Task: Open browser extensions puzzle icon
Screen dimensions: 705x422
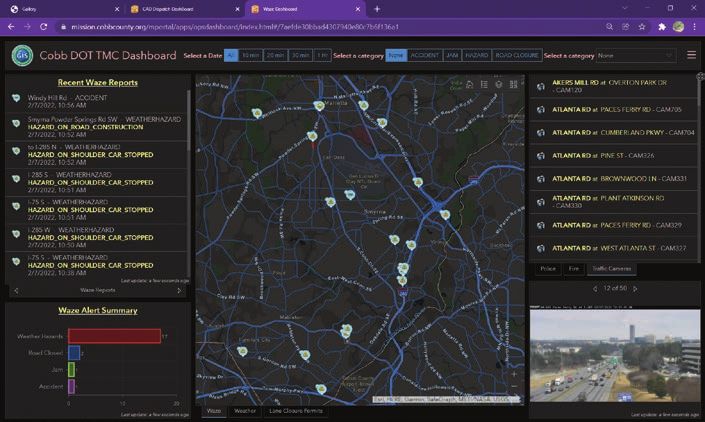Action: 662,27
